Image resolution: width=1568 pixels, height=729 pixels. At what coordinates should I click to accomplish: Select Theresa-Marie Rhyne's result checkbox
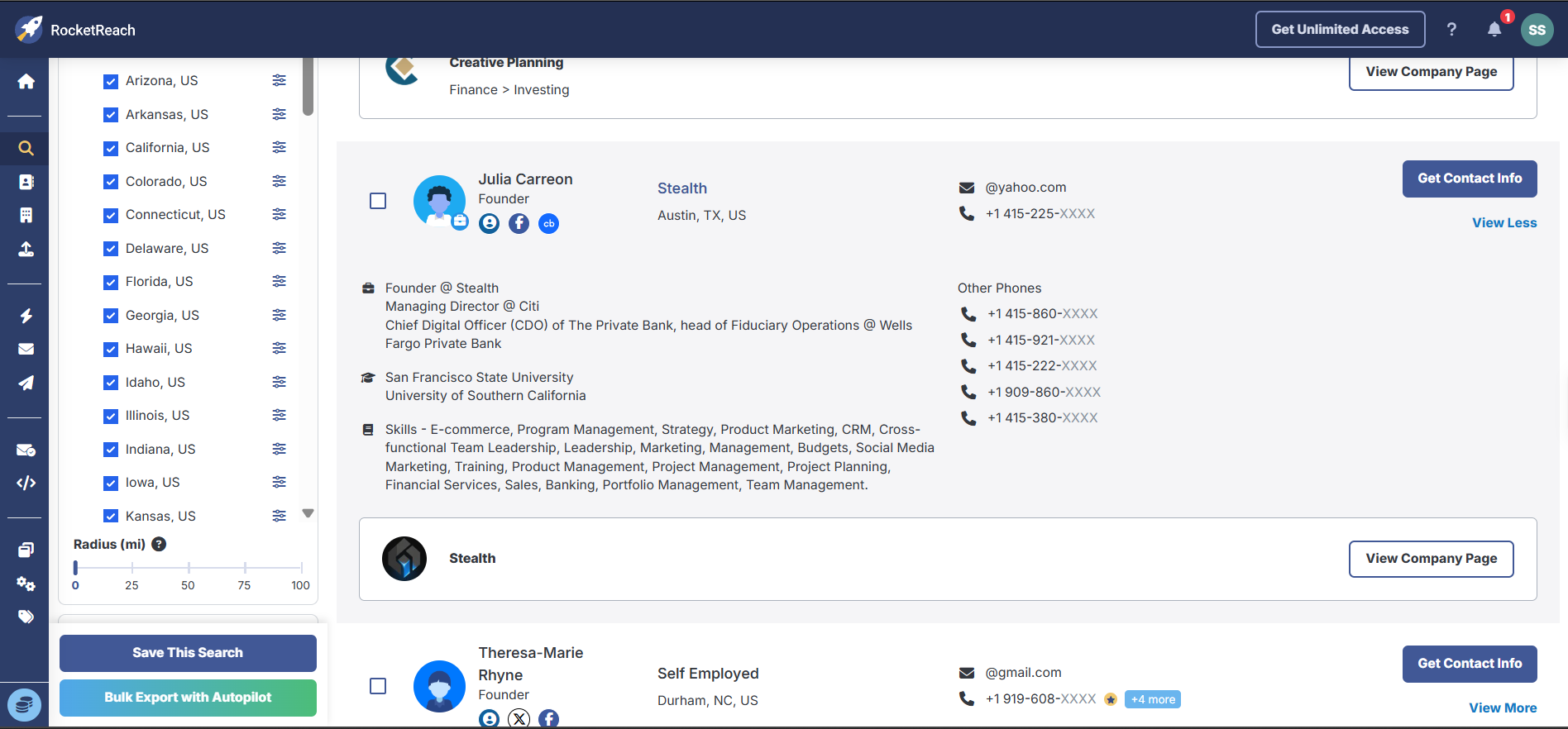pos(378,686)
